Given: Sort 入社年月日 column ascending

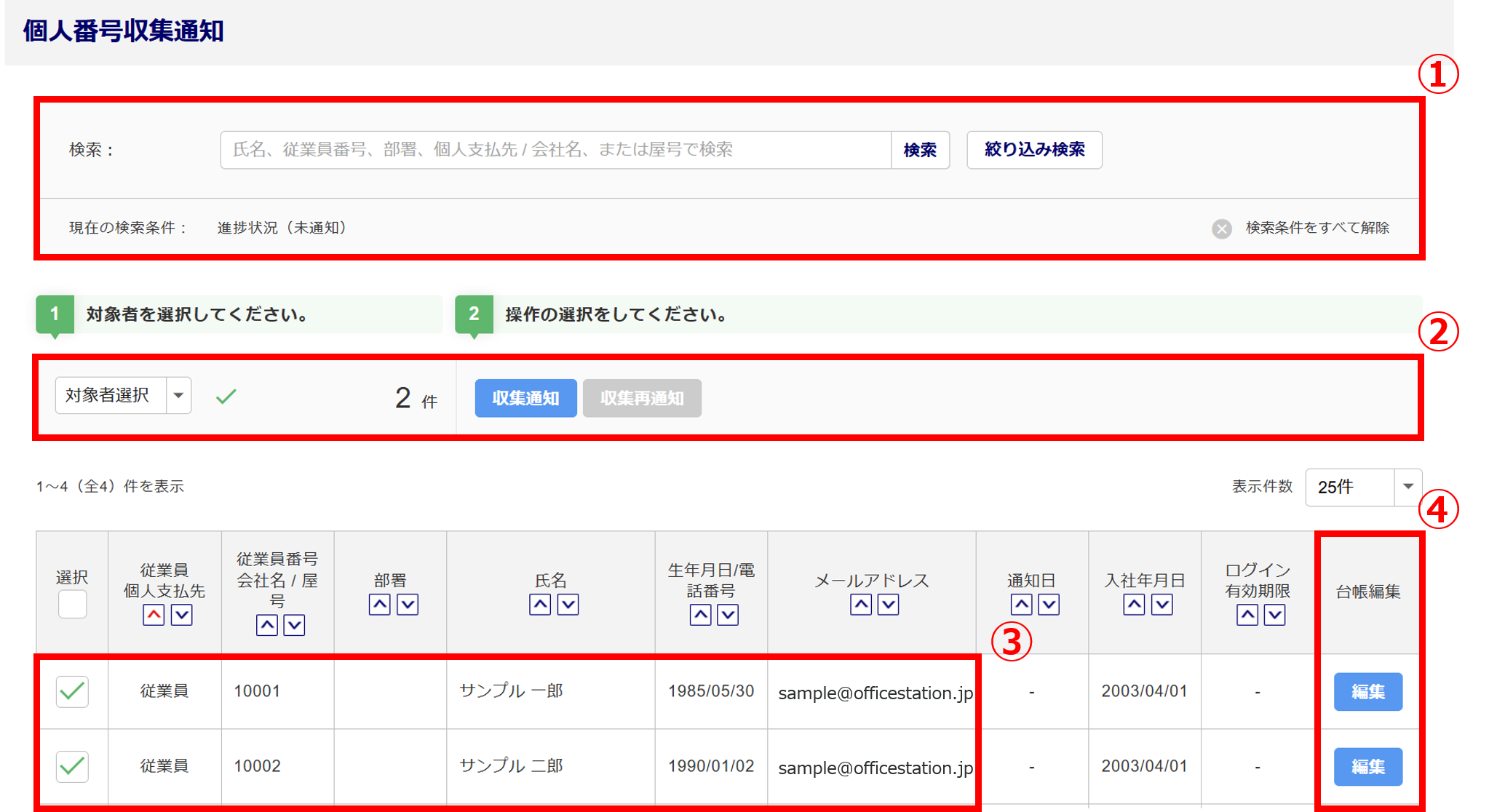Looking at the screenshot, I should (1134, 604).
